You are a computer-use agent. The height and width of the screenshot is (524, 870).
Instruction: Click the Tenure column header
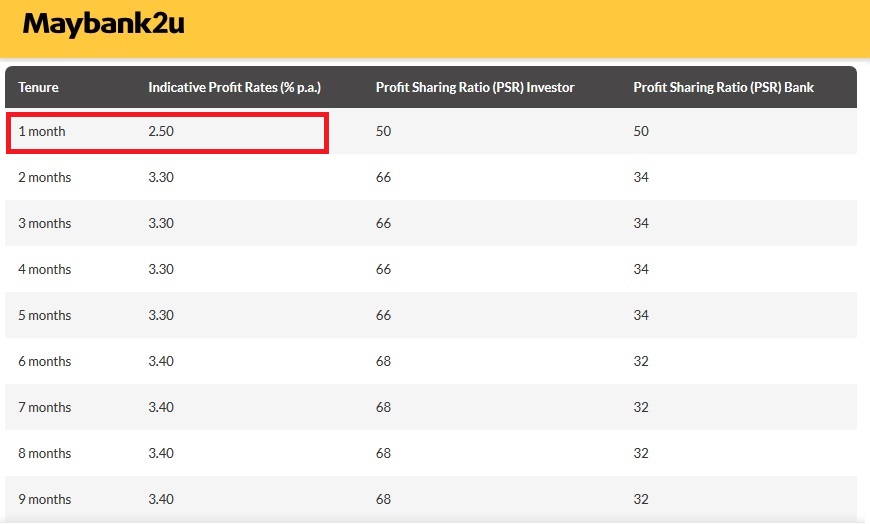coord(38,87)
